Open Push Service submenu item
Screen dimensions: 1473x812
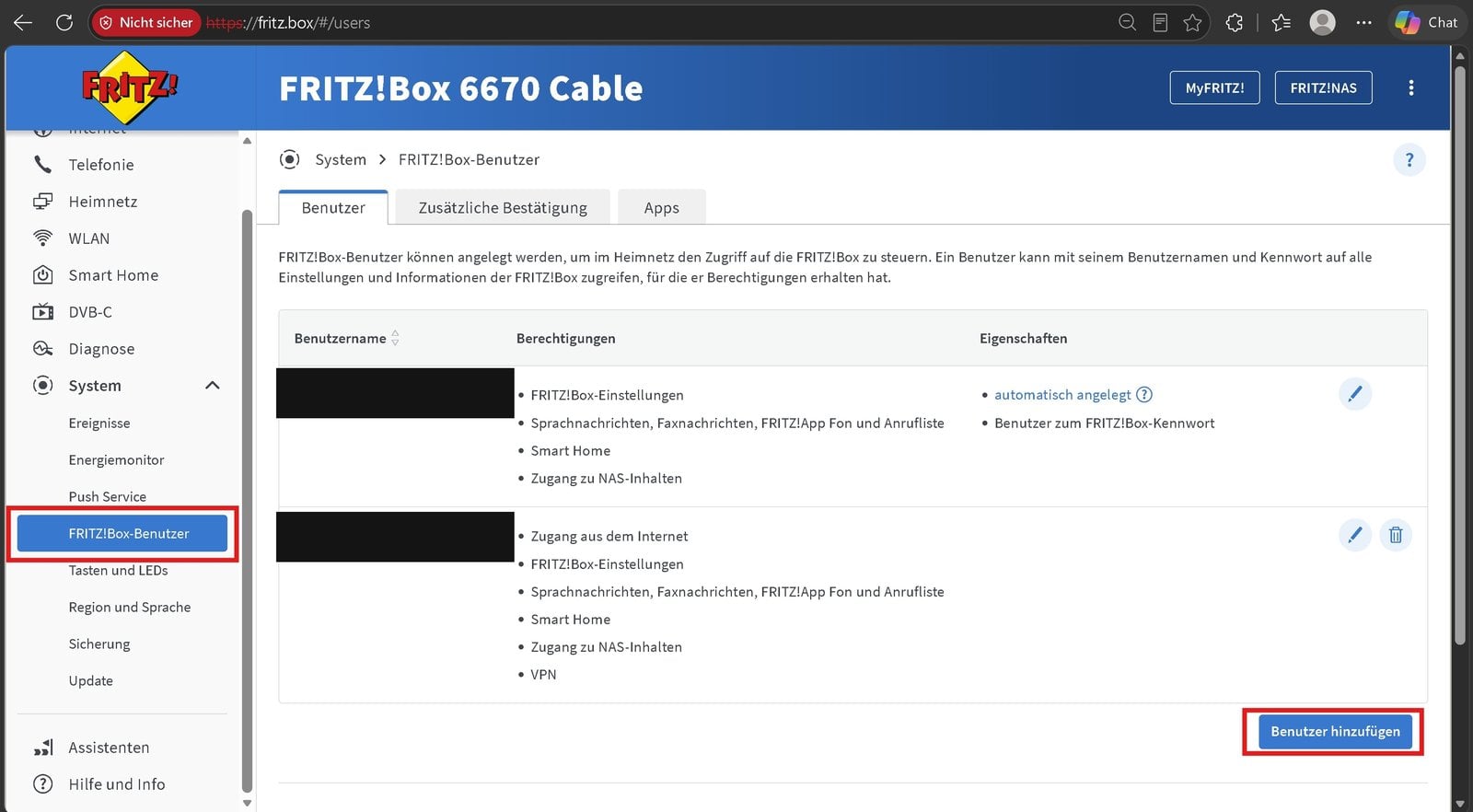pyautogui.click(x=107, y=496)
